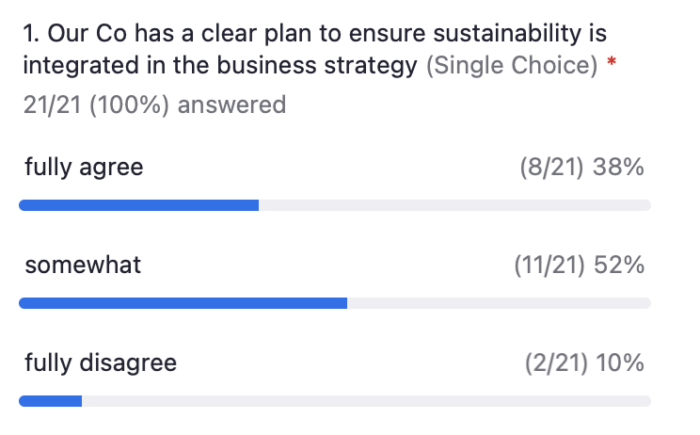Click gray unfilled part of somewhat bar
Screen dimensions: 700x435
coord(499,303)
